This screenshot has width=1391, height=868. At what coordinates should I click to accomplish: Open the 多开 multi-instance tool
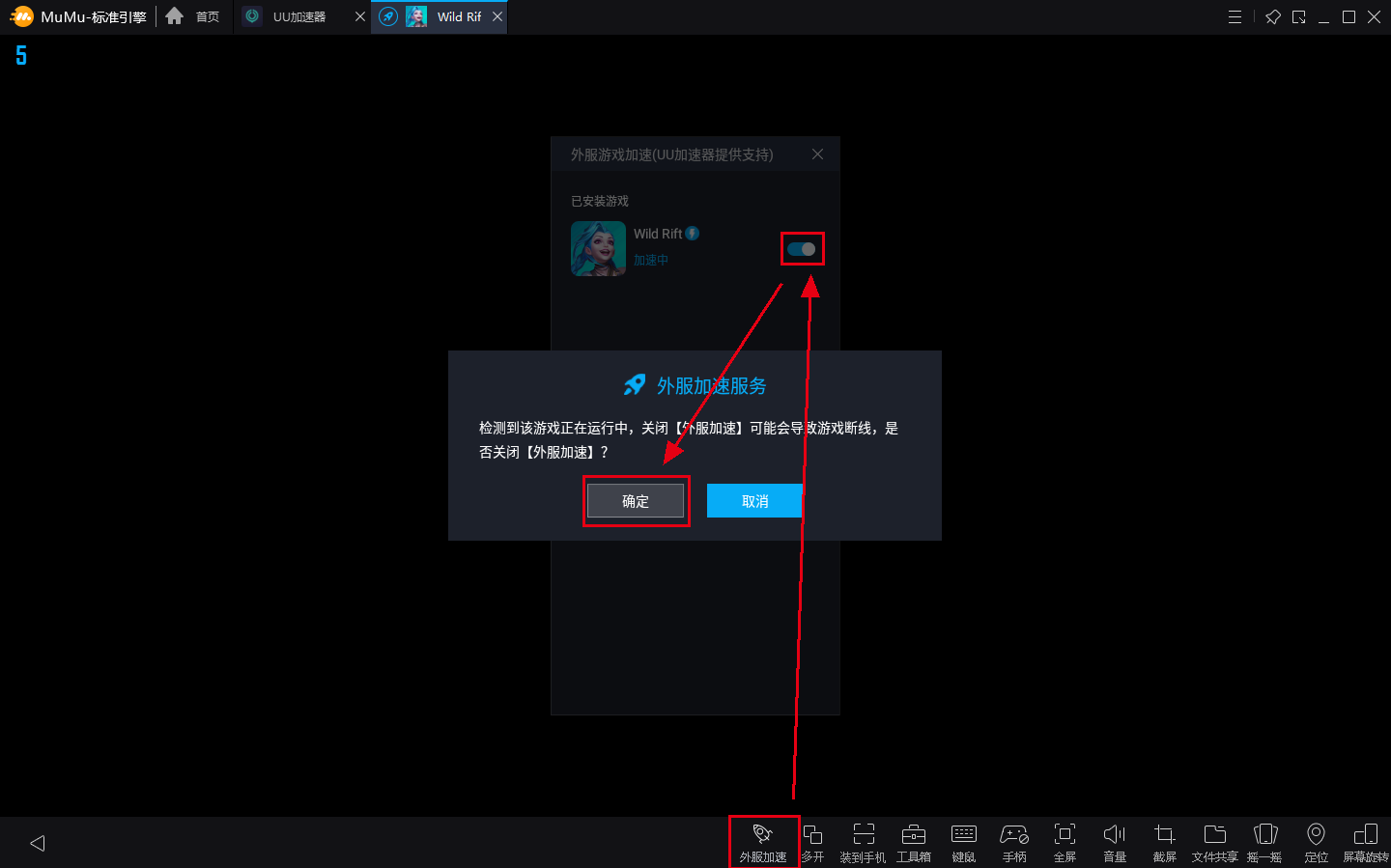tap(812, 840)
